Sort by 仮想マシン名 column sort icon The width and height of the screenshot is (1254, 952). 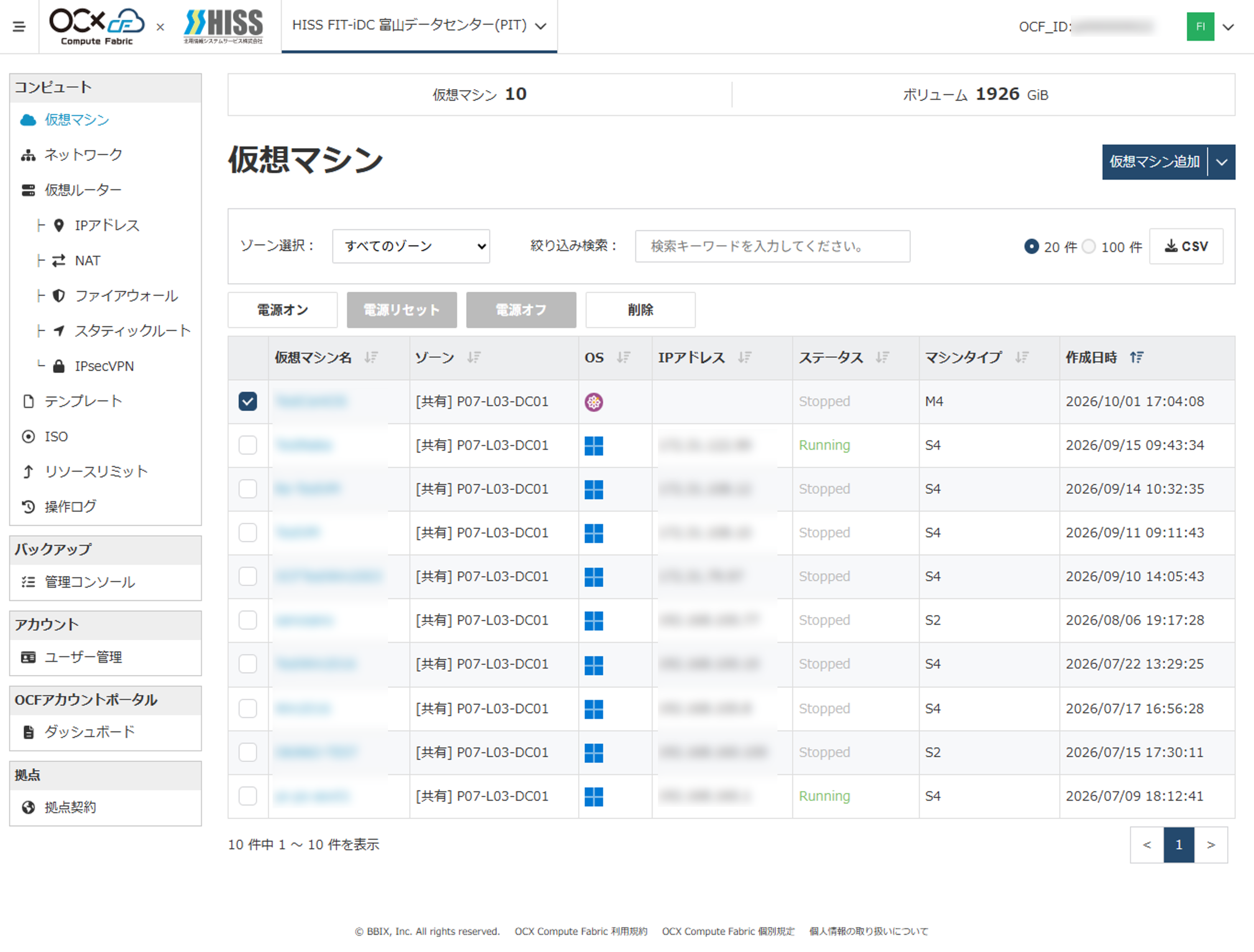click(371, 358)
